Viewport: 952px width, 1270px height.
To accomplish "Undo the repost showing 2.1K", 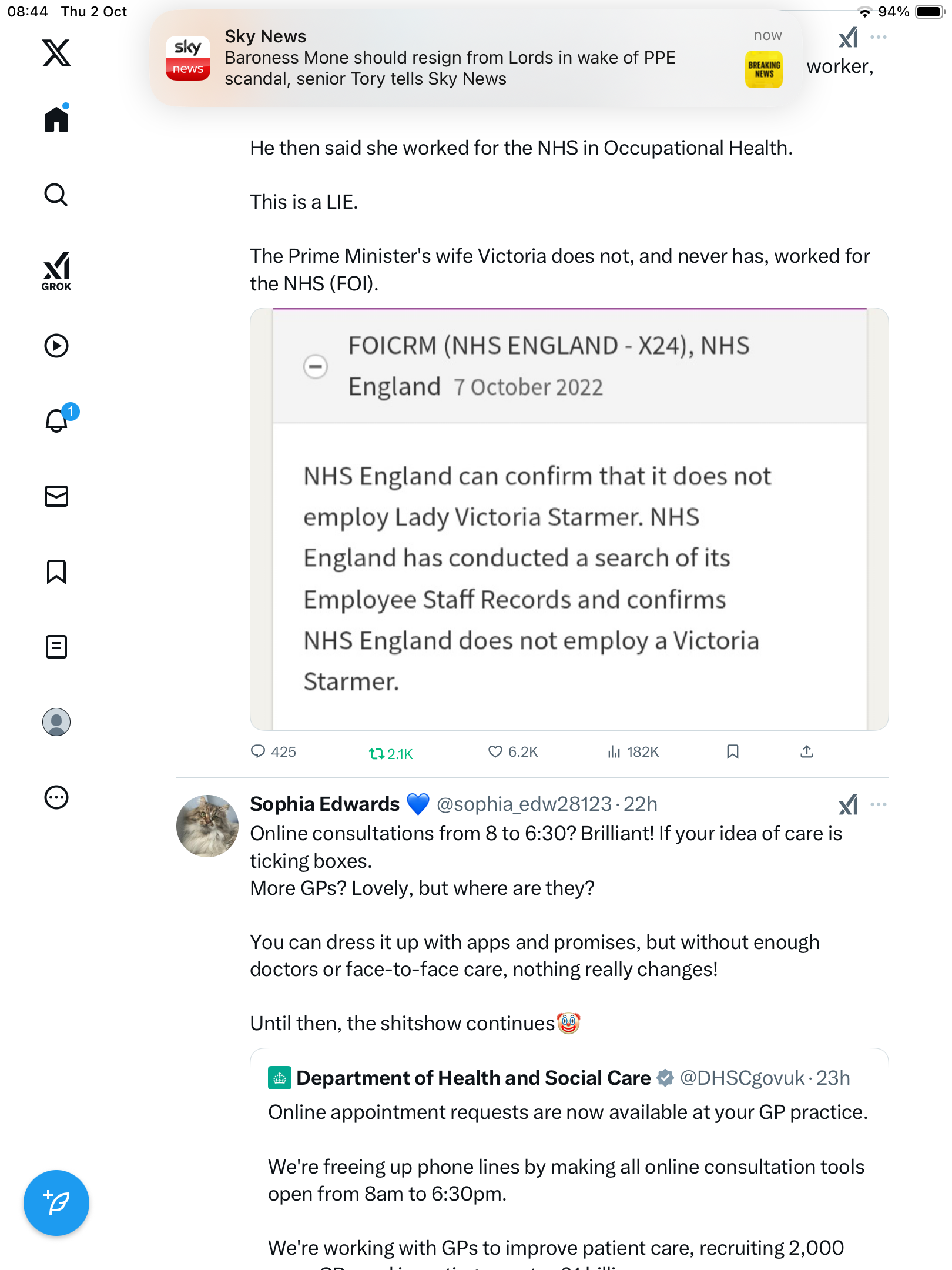I will [x=376, y=753].
